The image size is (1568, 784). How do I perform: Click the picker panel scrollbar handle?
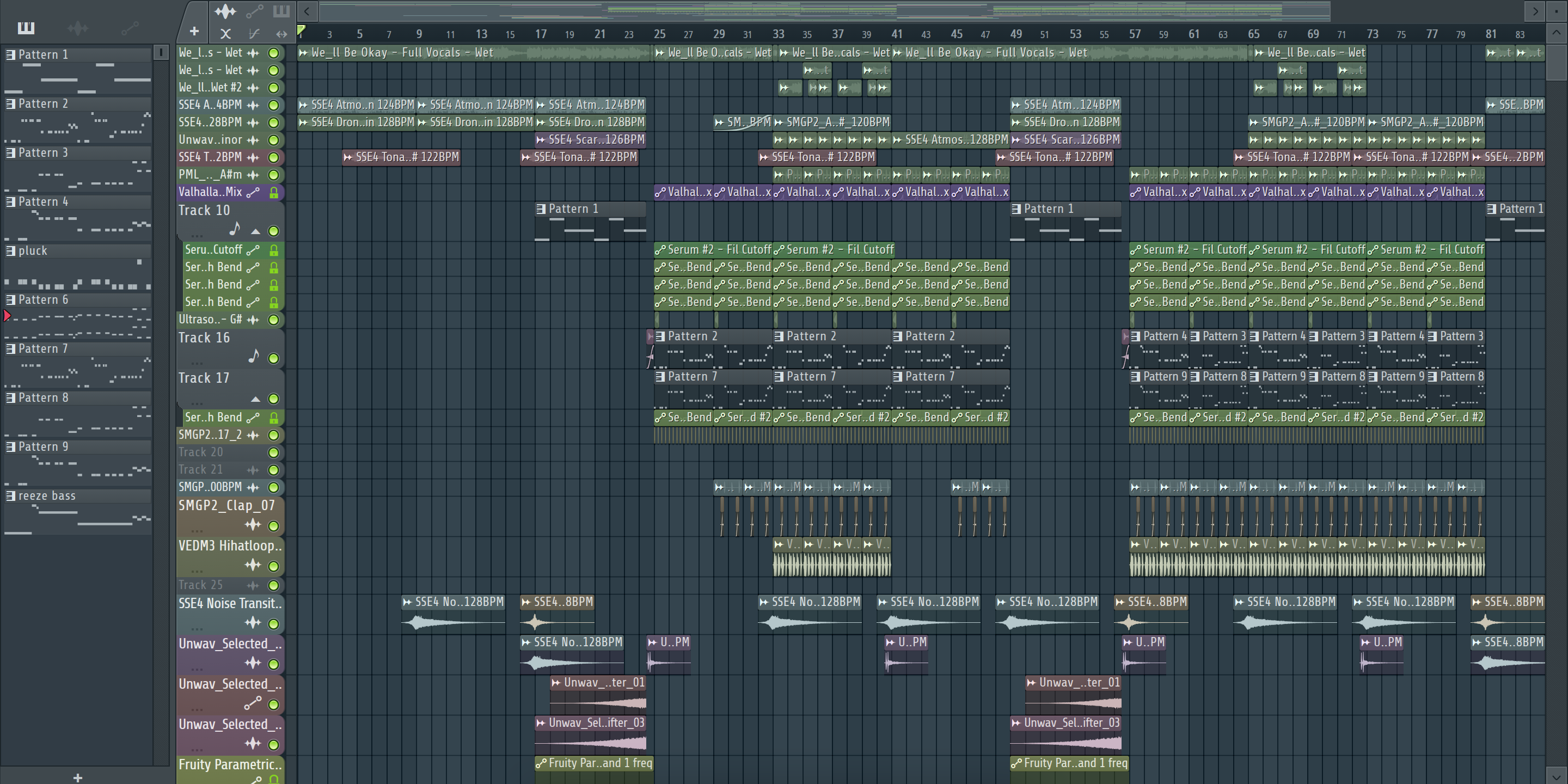(161, 53)
